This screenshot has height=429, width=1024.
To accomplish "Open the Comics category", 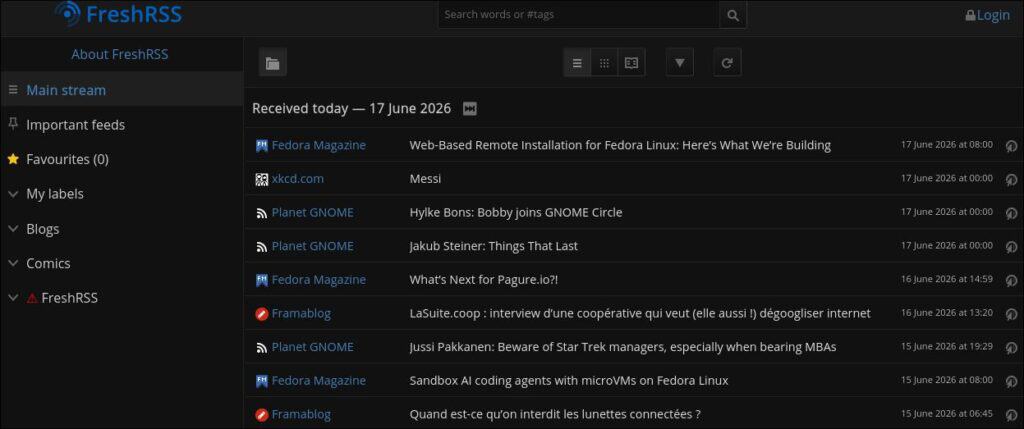I will click(x=48, y=263).
